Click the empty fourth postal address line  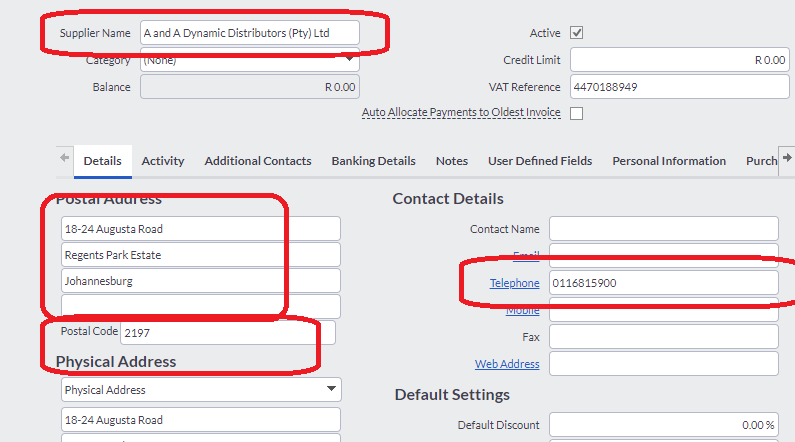(x=201, y=306)
